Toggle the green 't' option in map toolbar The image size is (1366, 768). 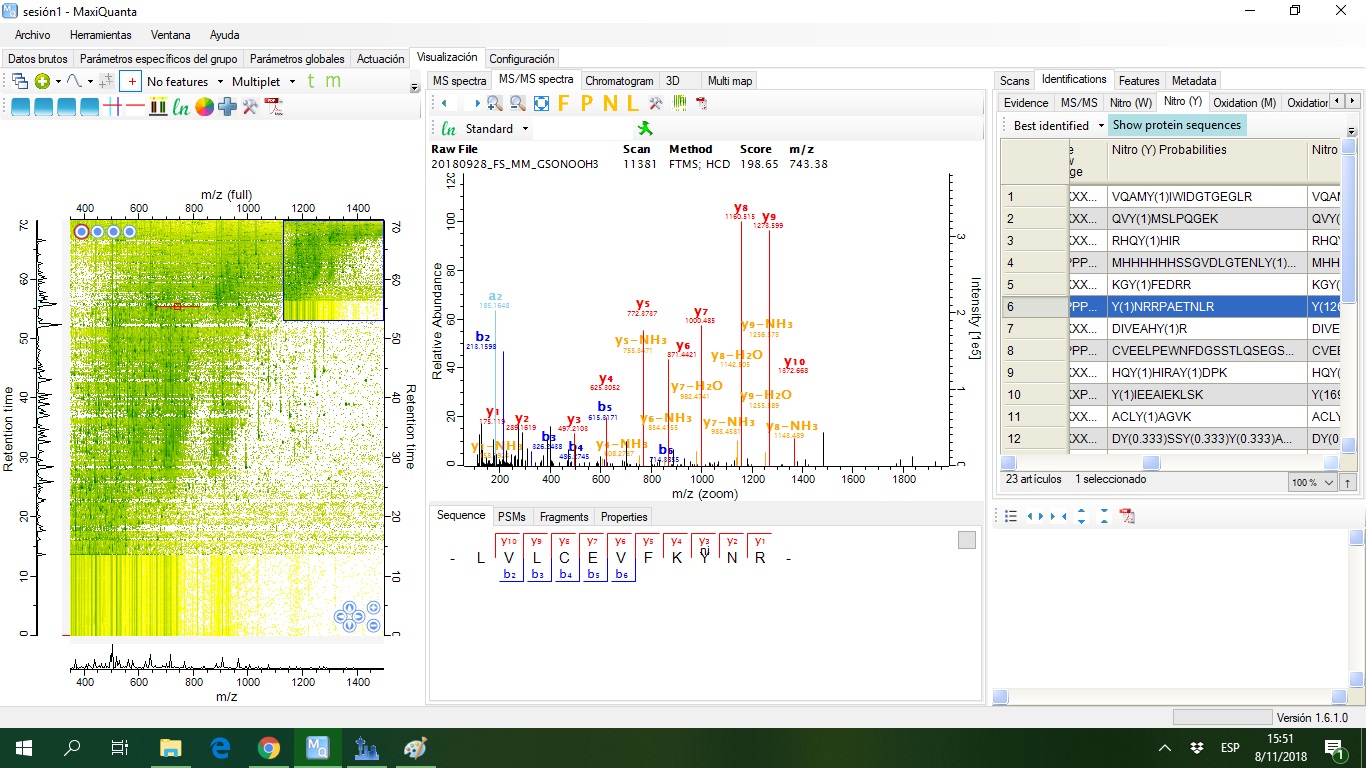310,81
